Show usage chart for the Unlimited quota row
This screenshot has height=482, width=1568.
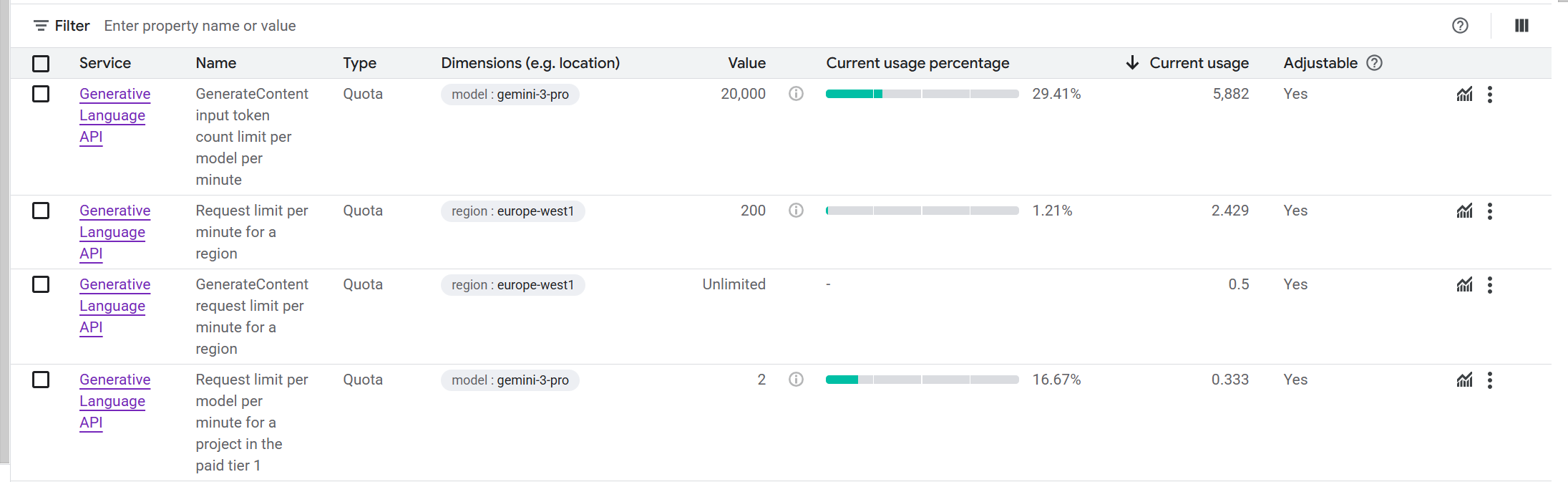(1464, 284)
